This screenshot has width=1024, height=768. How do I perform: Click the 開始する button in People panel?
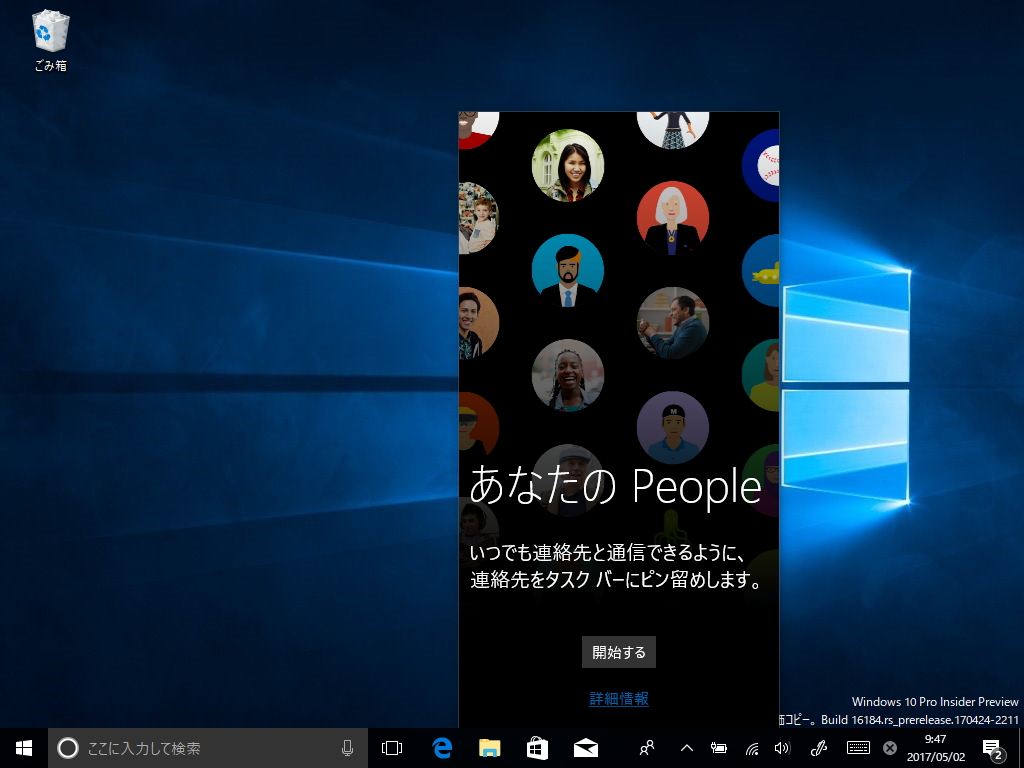[618, 651]
